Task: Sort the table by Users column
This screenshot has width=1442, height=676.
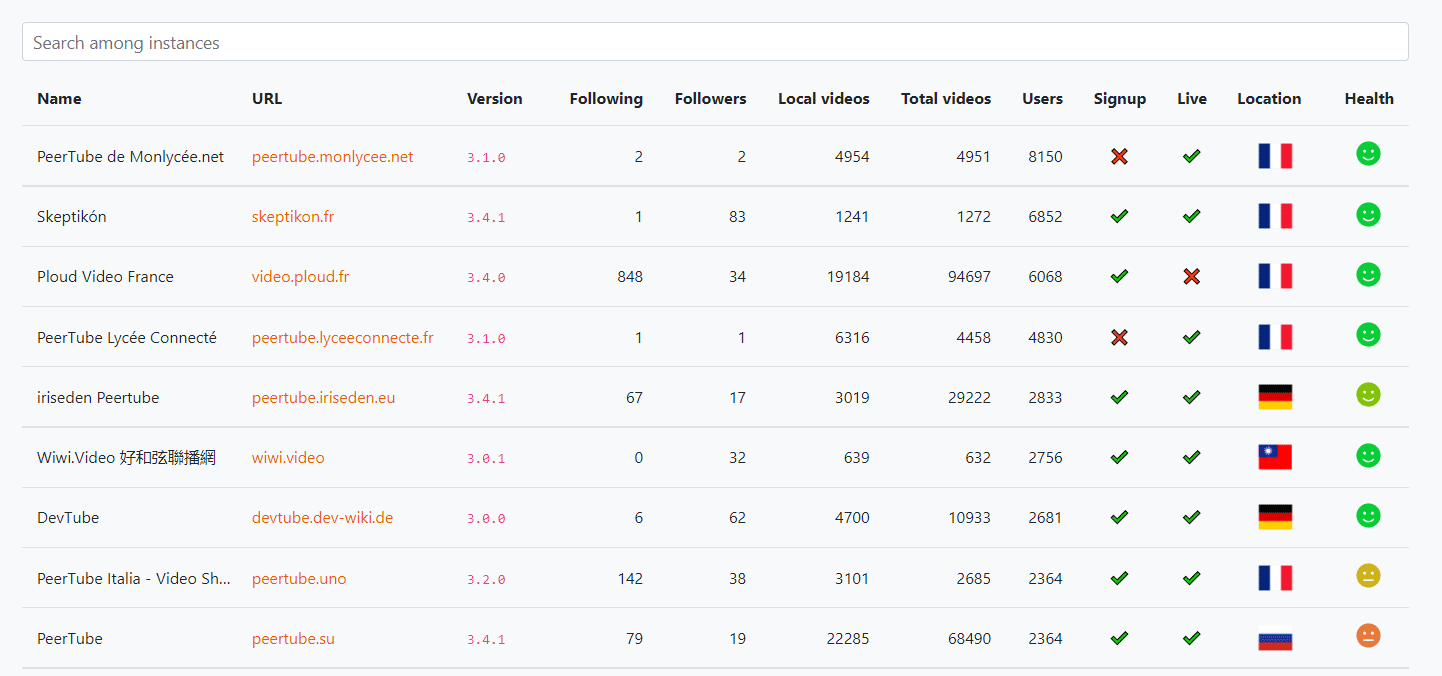Action: (x=1042, y=98)
